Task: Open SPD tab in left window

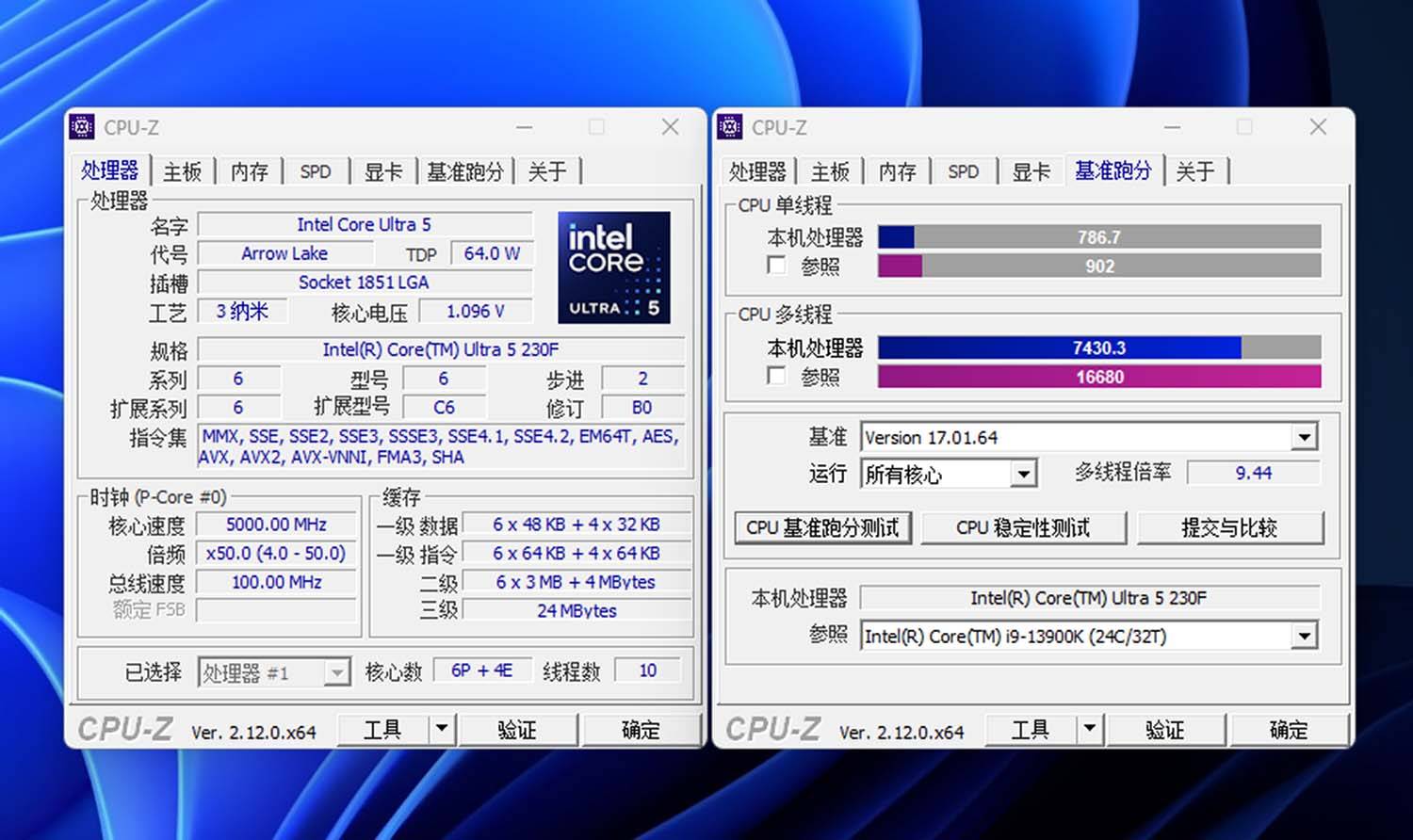Action: (316, 171)
